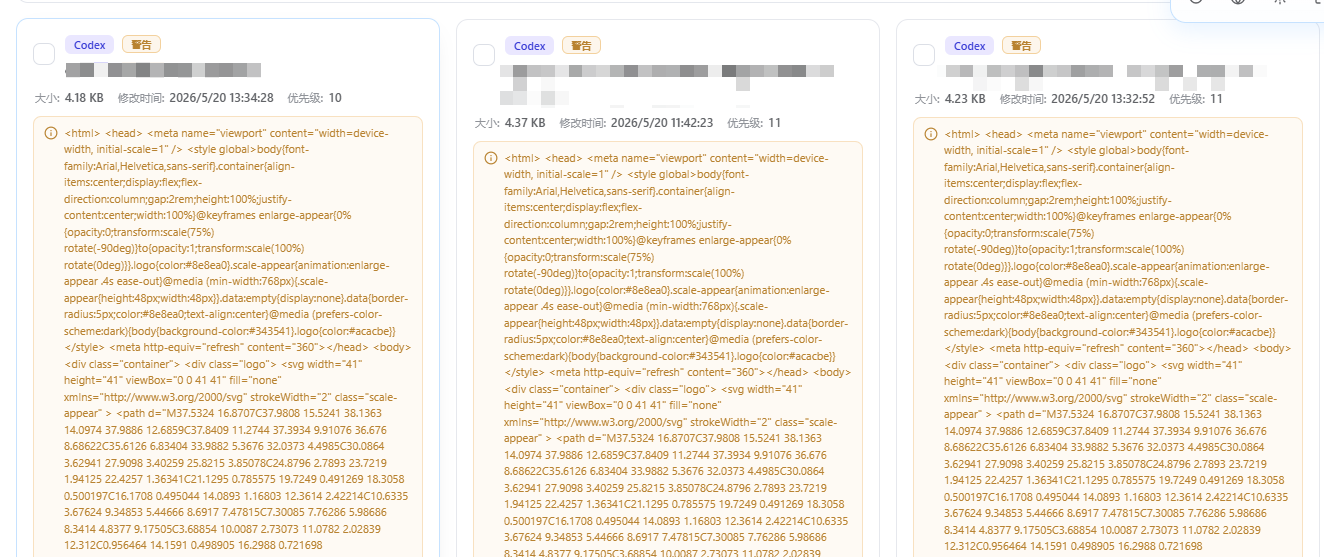This screenshot has width=1324, height=557.
Task: Click the Codex tag on the 4.23 KB card
Action: [x=970, y=46]
